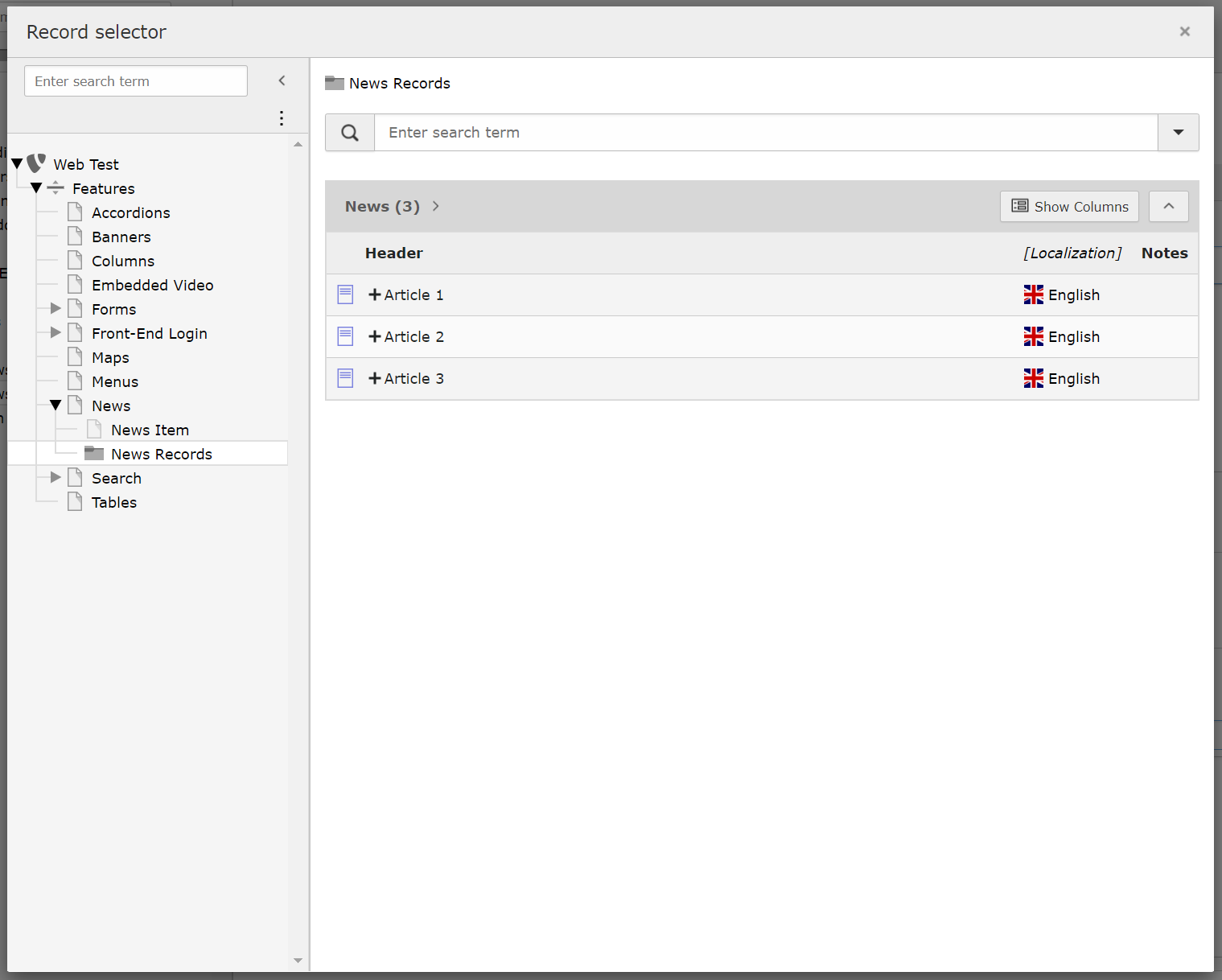Click the News Records breadcrumb title
Image resolution: width=1222 pixels, height=980 pixels.
[x=400, y=84]
